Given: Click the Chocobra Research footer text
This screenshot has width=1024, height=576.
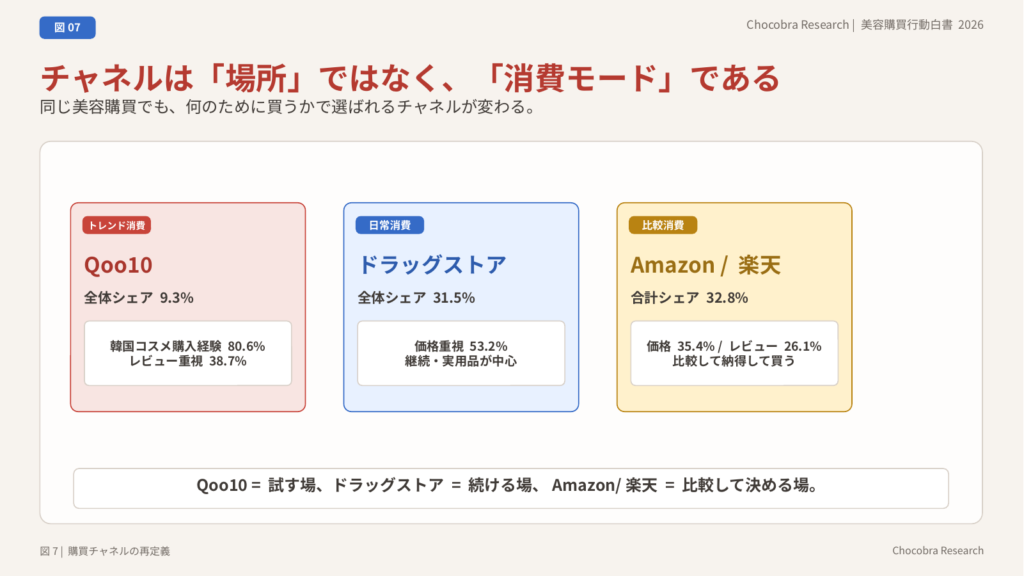Looking at the screenshot, I should coord(937,551).
